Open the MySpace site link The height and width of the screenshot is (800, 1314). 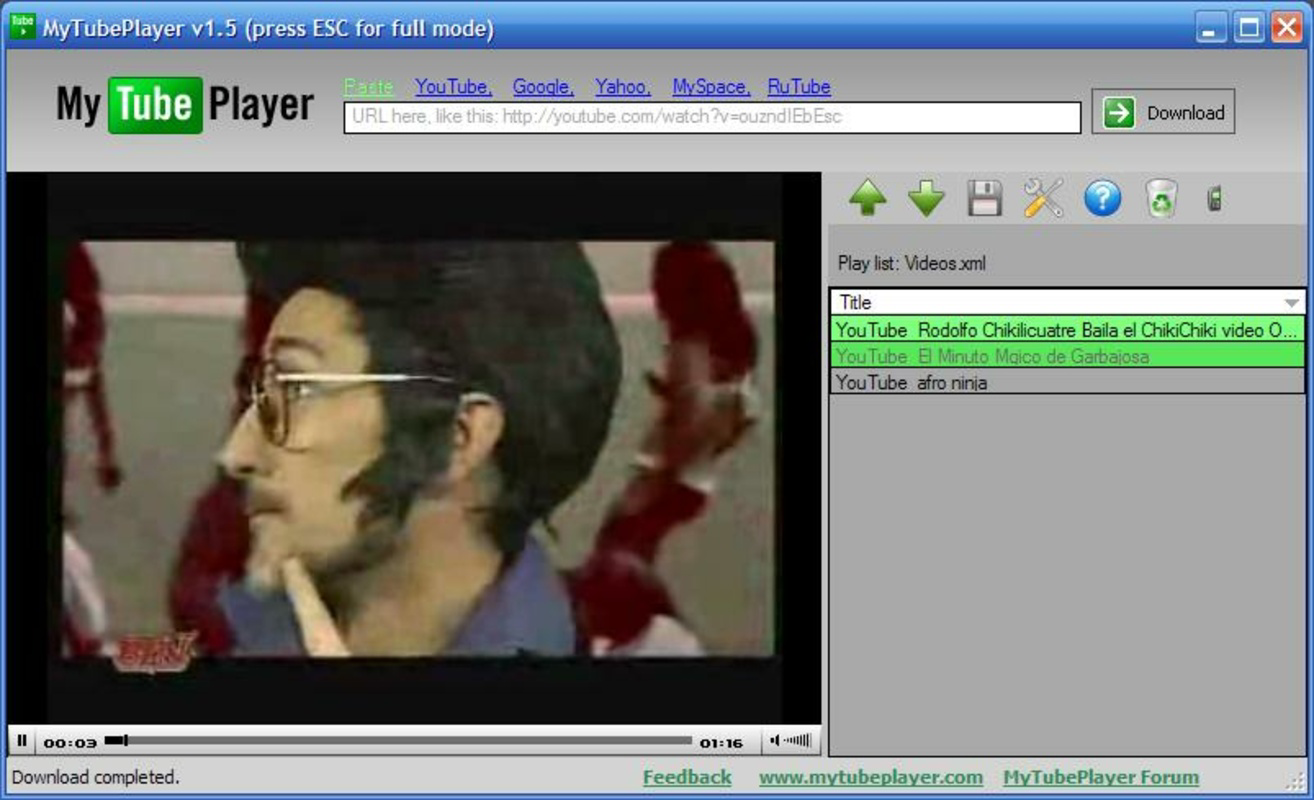point(710,87)
